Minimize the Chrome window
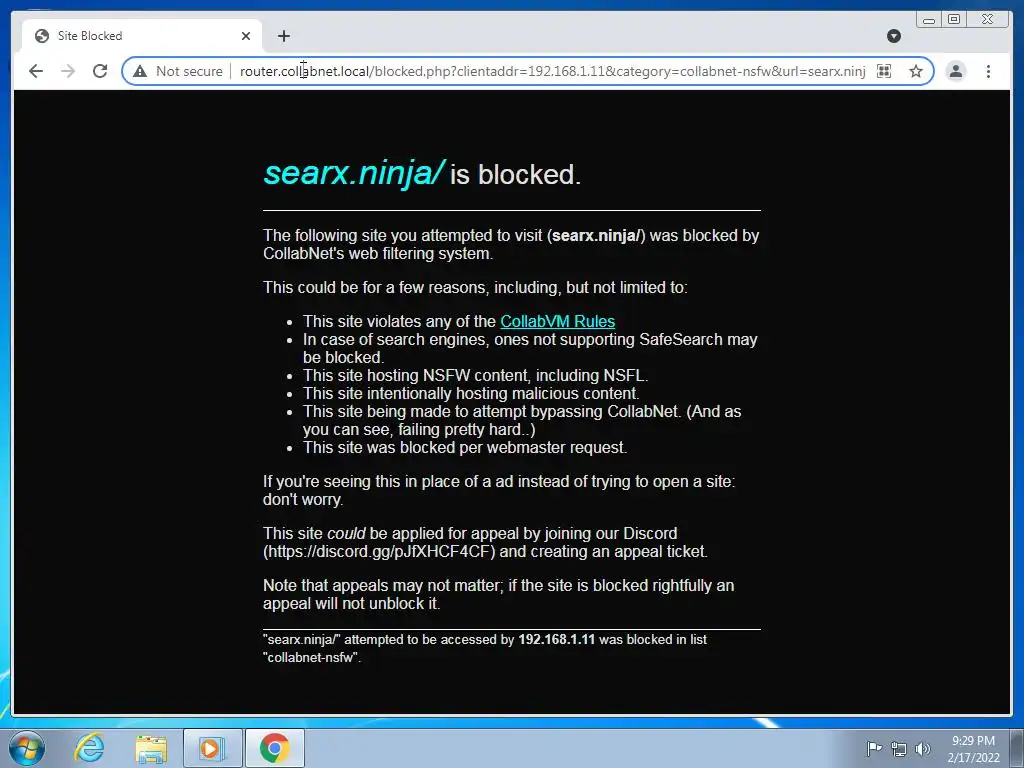This screenshot has height=768, width=1024. tap(929, 20)
